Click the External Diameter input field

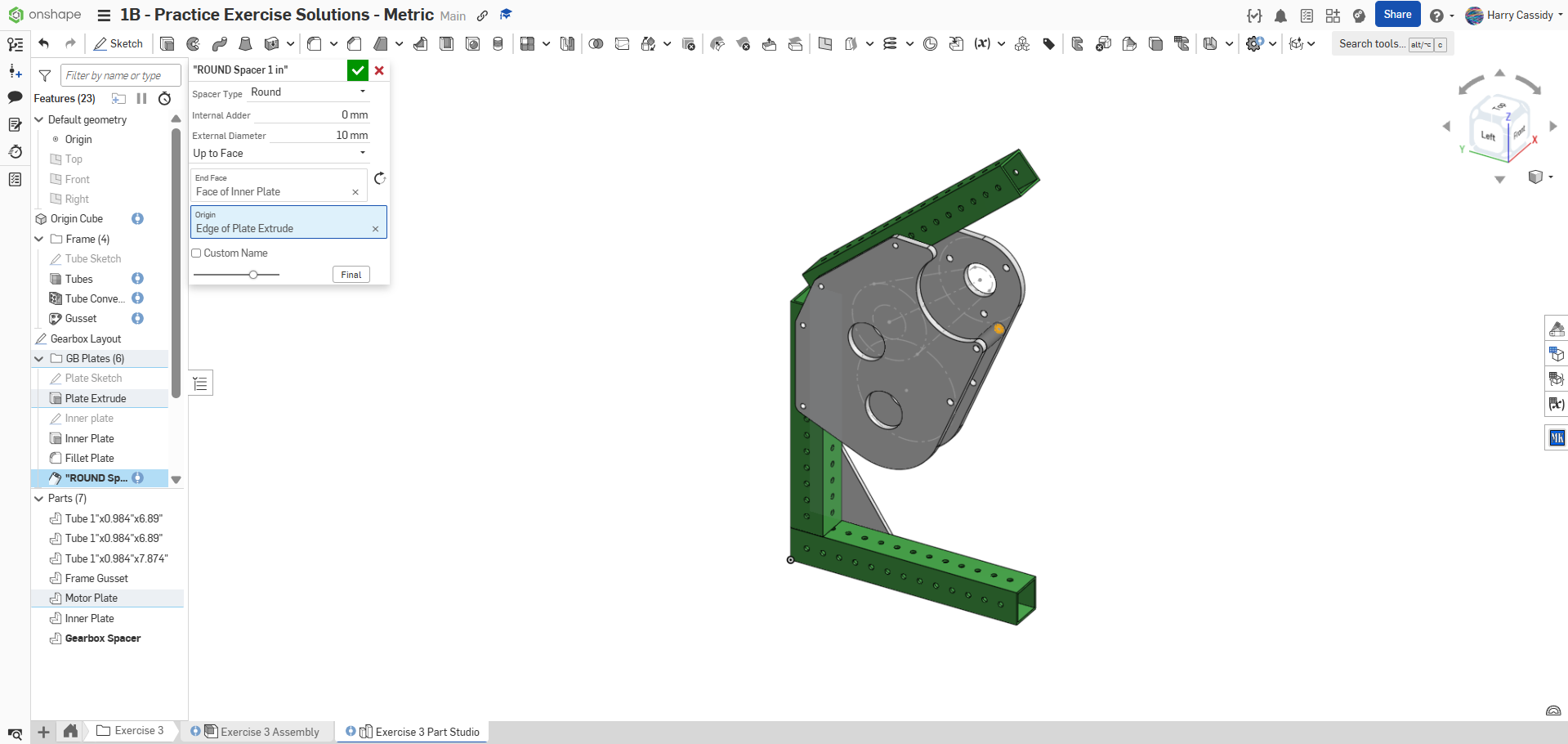pos(319,136)
